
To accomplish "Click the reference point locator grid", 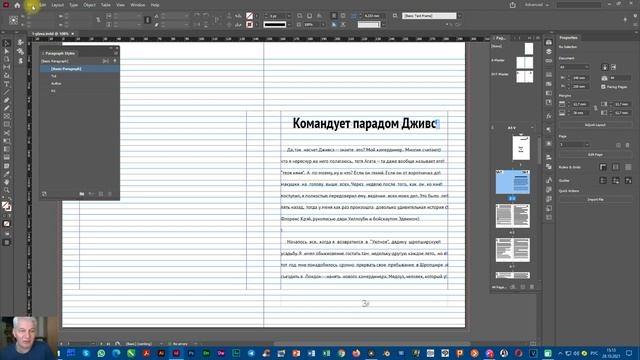I will pyautogui.click(x=13, y=20).
